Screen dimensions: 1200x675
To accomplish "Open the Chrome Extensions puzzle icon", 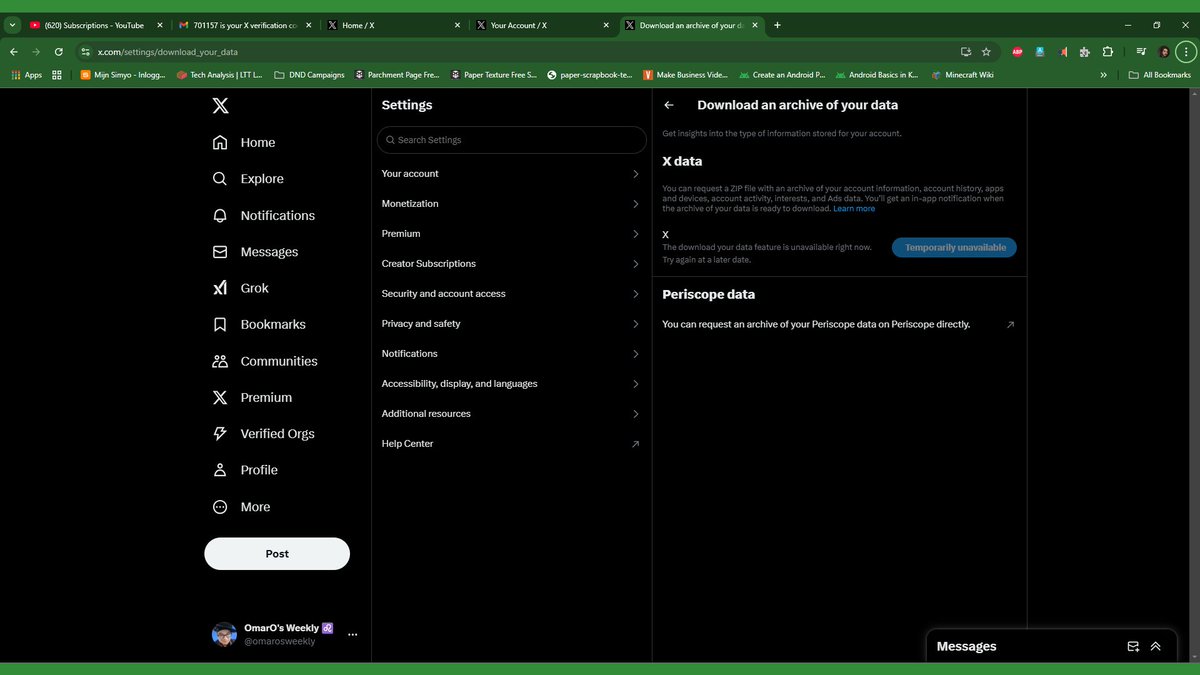I will point(1108,51).
